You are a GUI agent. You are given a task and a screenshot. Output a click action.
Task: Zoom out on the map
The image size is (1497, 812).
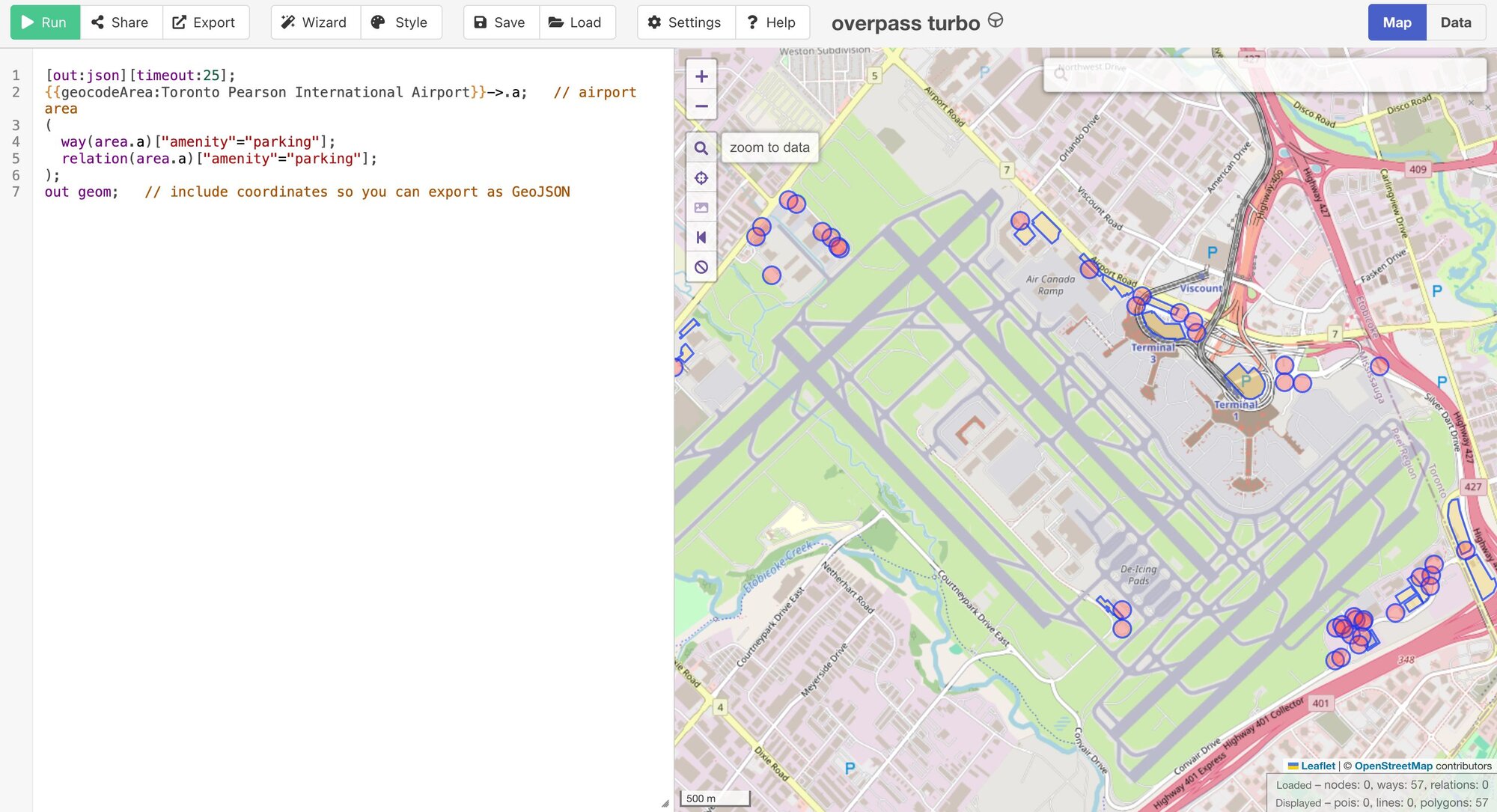(701, 106)
